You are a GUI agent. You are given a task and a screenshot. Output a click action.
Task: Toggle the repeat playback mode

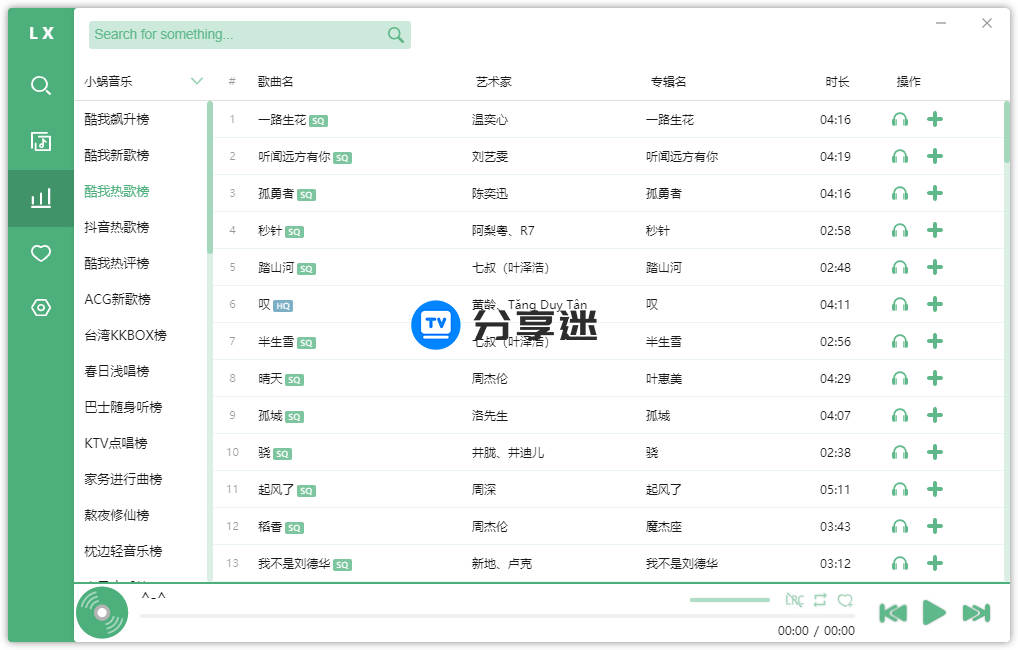(x=820, y=599)
